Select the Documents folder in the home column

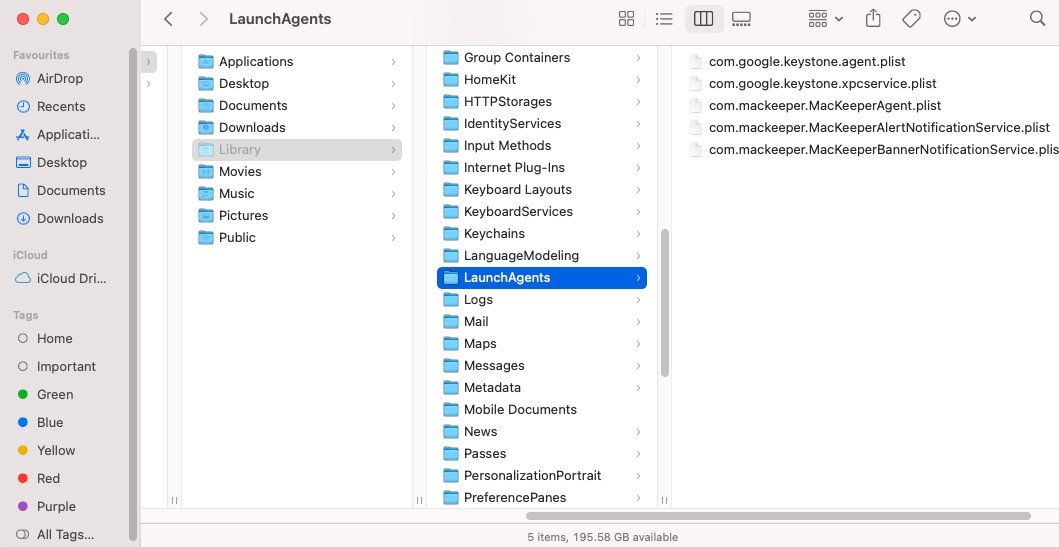tap(297, 105)
